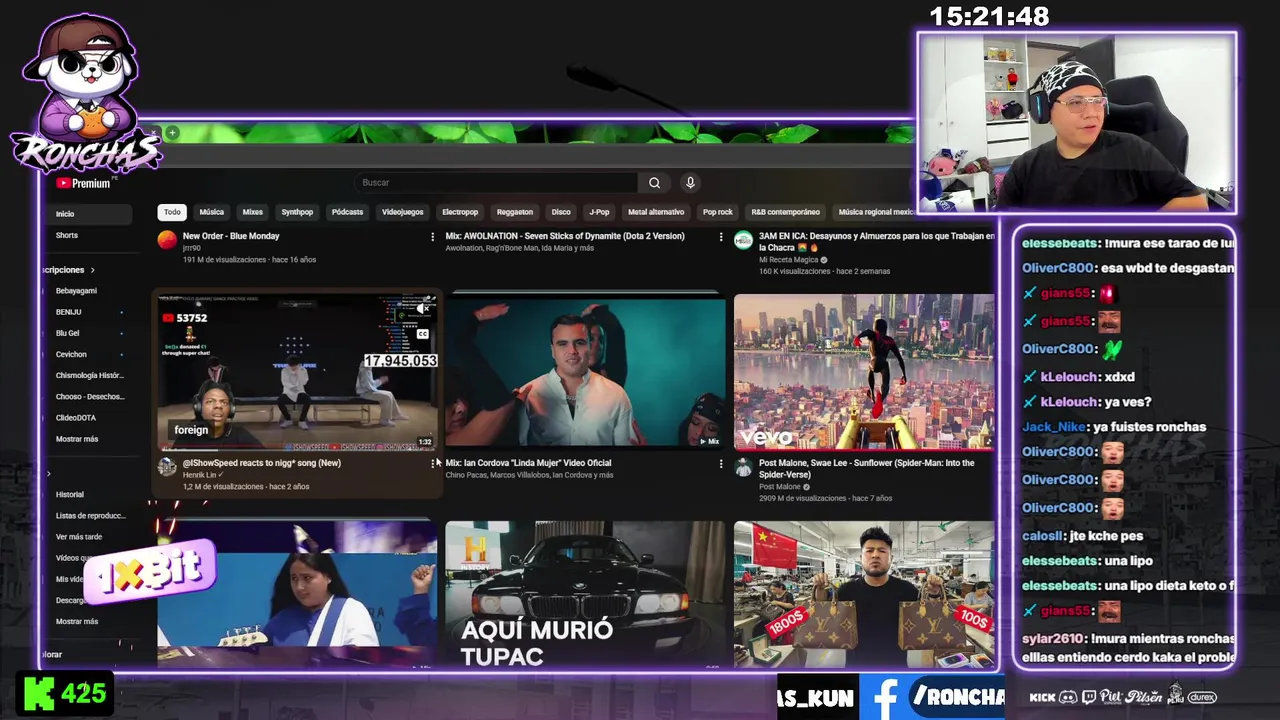Open the YouTube Premium logo home link
Image resolution: width=1280 pixels, height=720 pixels.
click(x=84, y=183)
